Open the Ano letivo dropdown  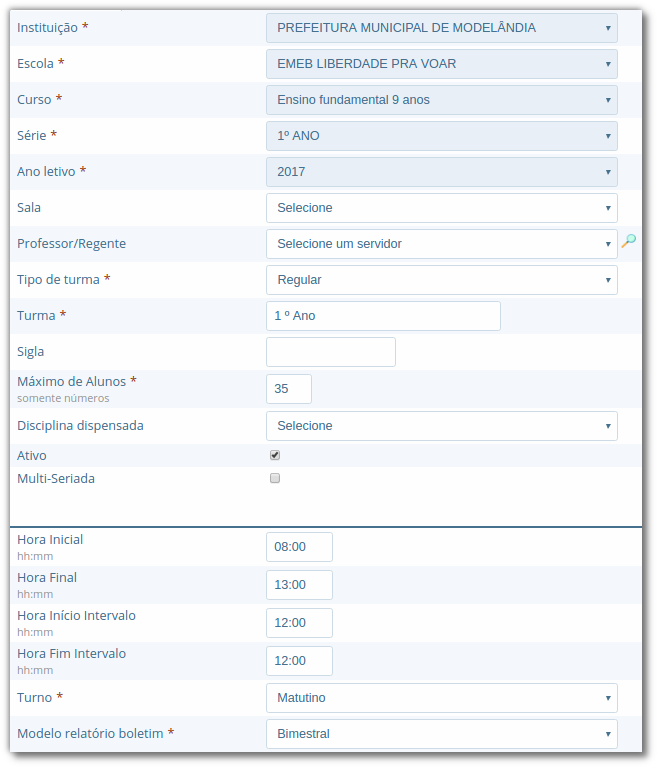click(x=441, y=172)
